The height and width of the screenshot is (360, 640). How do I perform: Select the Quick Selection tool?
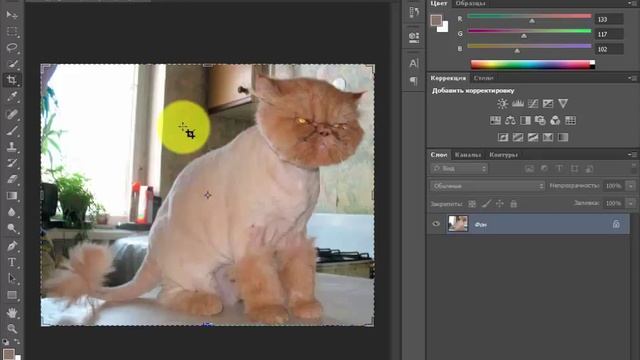pos(12,64)
